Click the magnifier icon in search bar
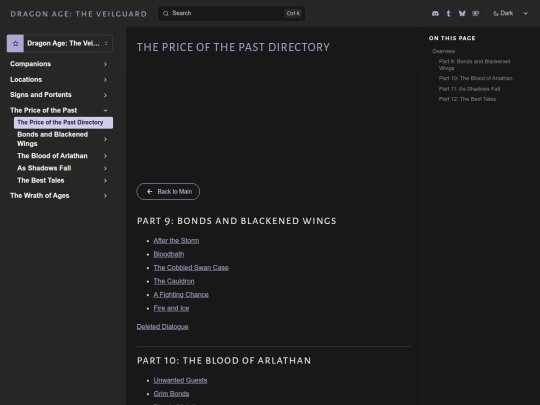540x405 pixels. coord(166,13)
